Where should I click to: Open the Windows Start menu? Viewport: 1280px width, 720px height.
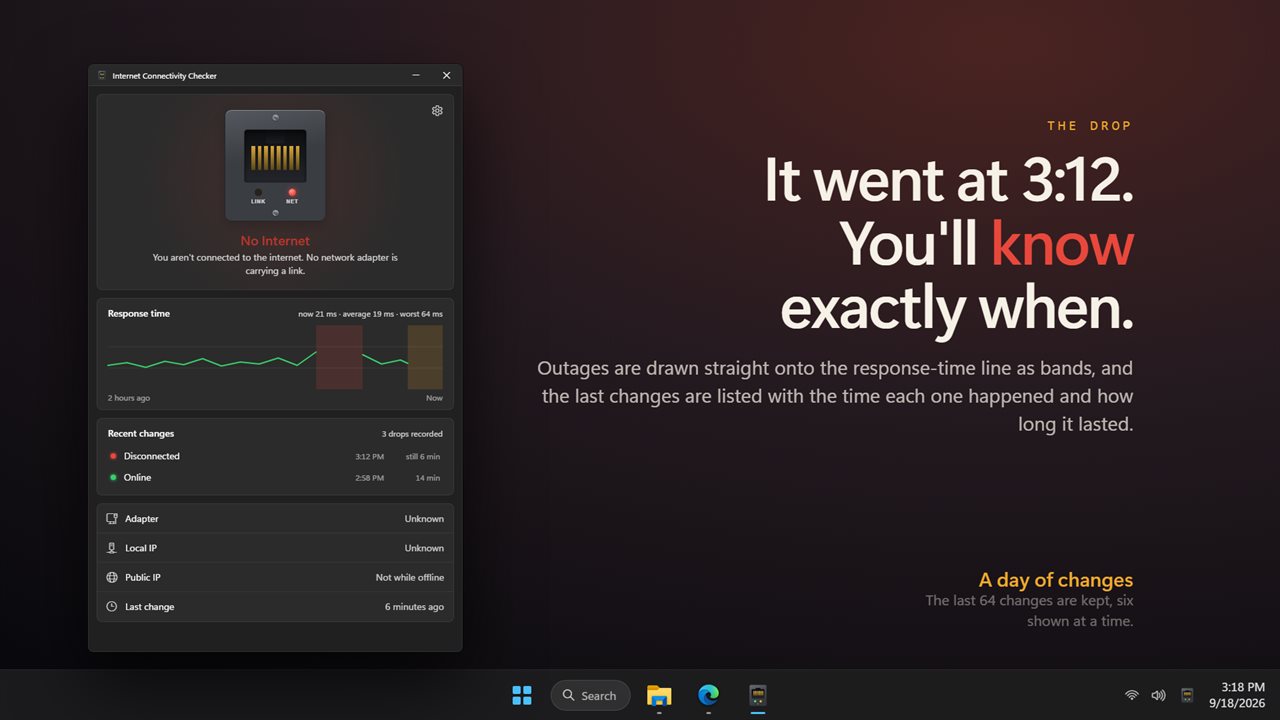click(522, 695)
